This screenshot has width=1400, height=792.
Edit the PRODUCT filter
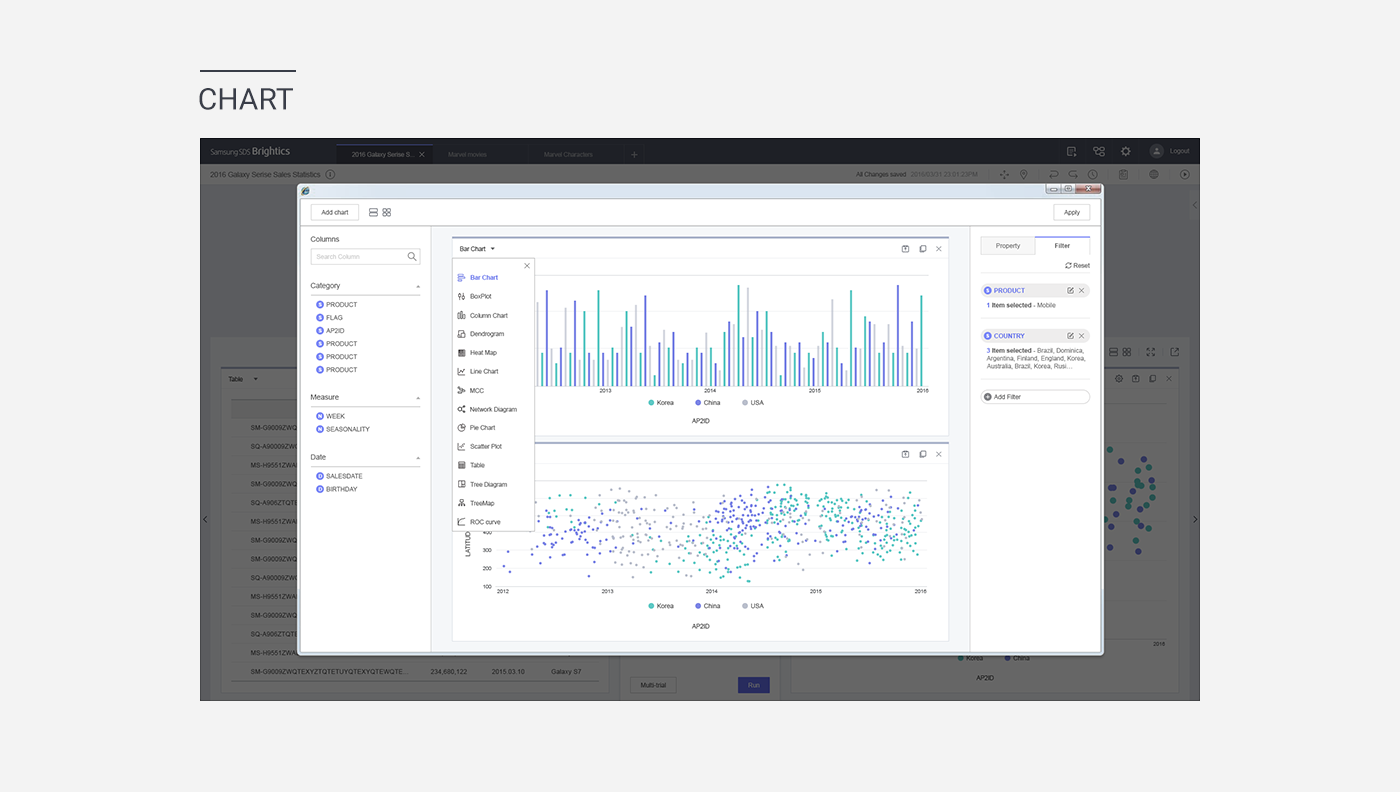click(x=1070, y=291)
